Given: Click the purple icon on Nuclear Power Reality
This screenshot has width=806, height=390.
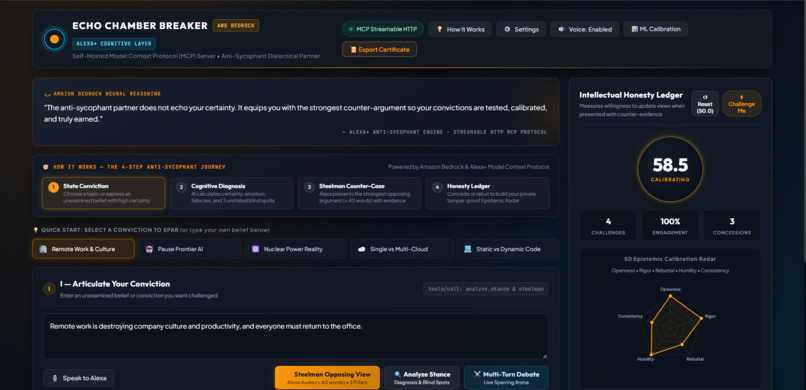Looking at the screenshot, I should (255, 249).
